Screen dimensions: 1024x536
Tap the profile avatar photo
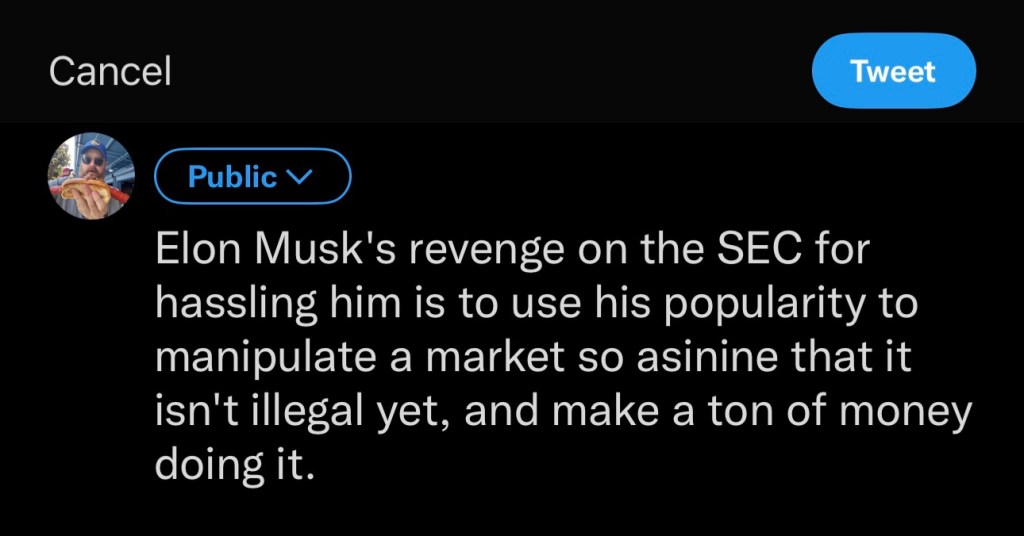91,176
